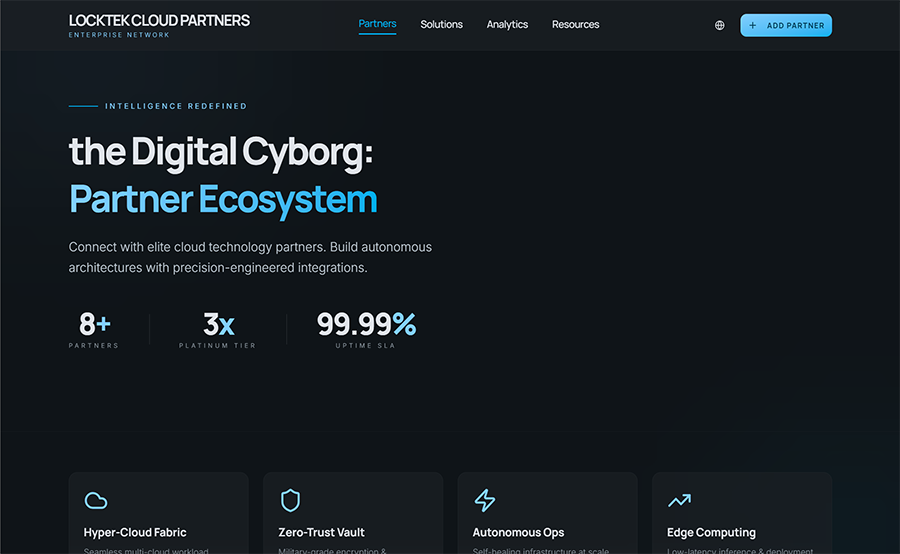
Task: Click the LockTek Cloud Partners logo
Action: (159, 21)
